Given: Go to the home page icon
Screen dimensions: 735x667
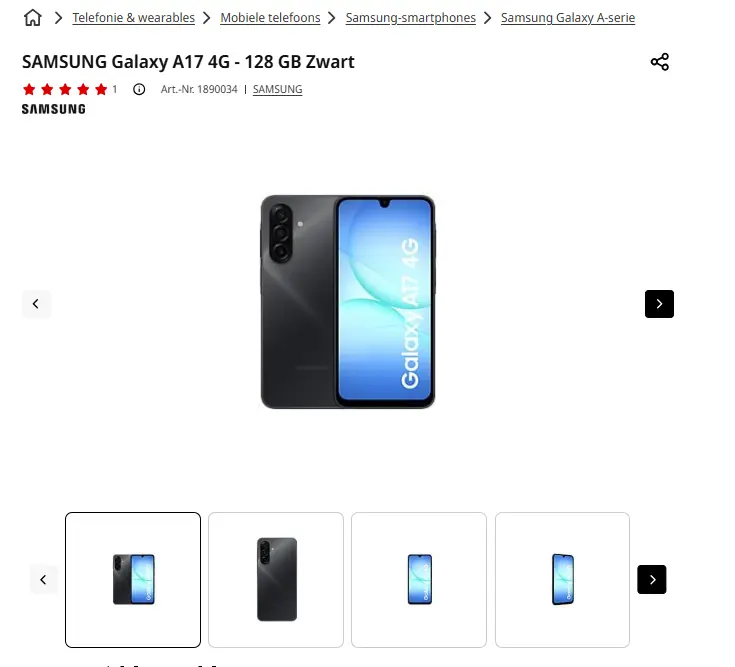Looking at the screenshot, I should [x=33, y=18].
